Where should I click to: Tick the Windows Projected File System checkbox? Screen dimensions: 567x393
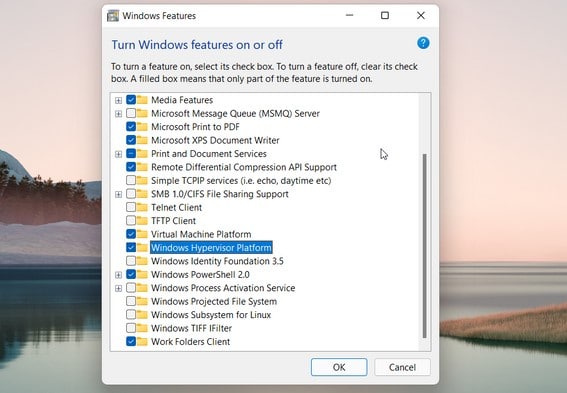tap(131, 301)
